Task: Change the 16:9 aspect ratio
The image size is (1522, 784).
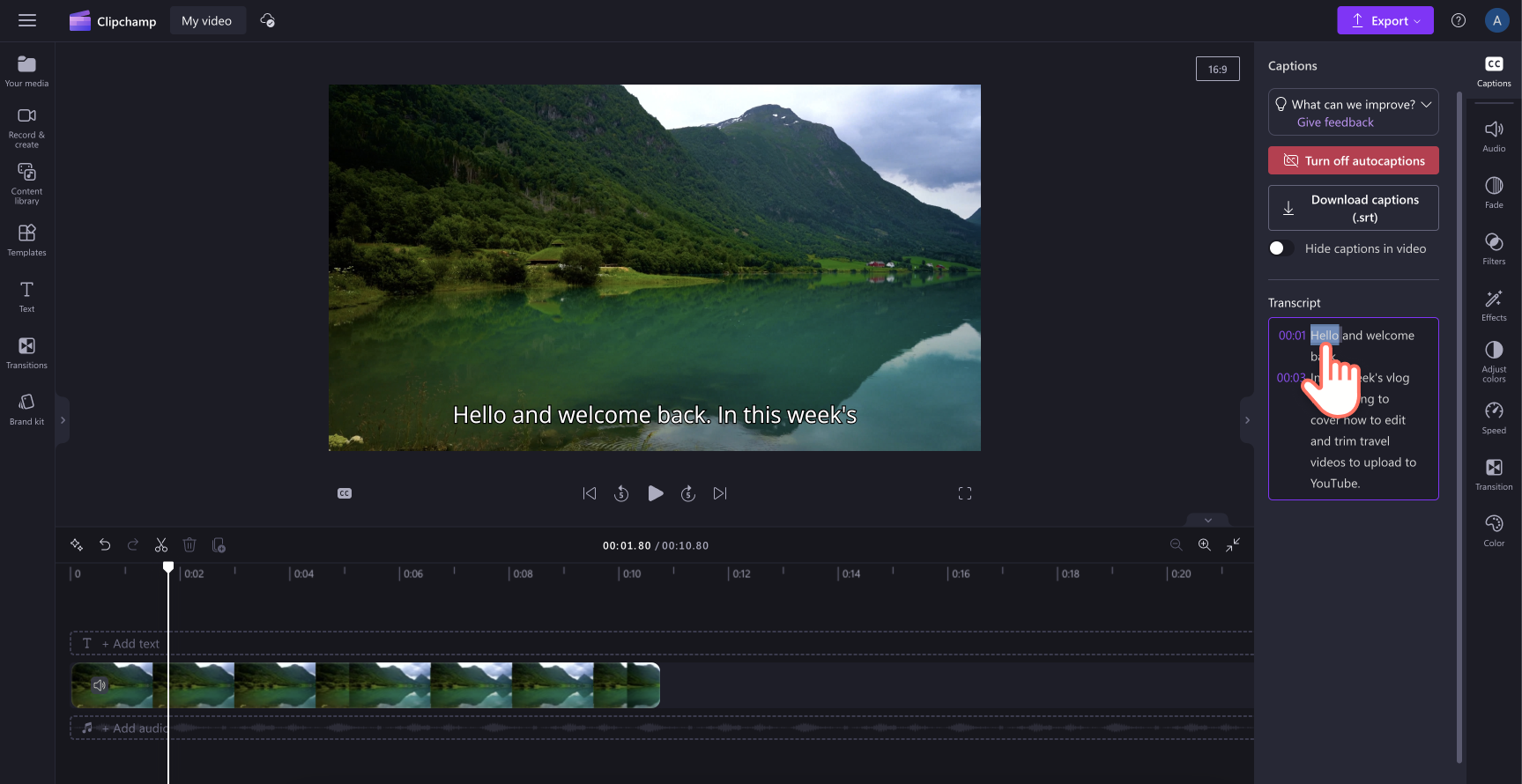Action: point(1217,69)
